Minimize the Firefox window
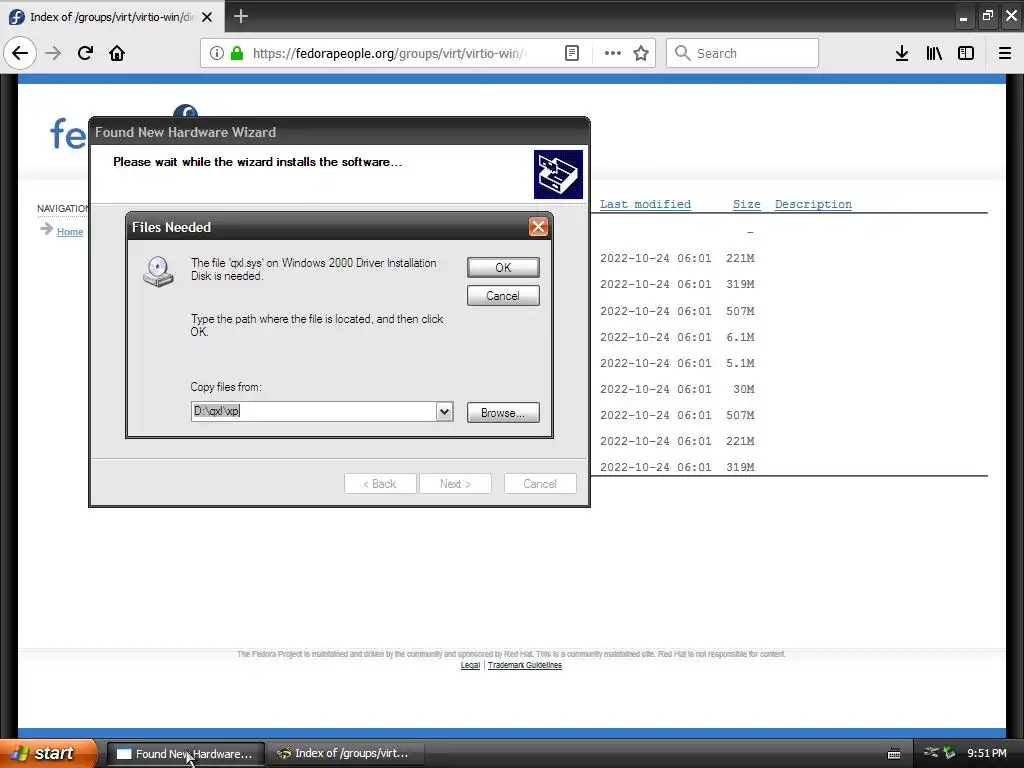The height and width of the screenshot is (768, 1024). [963, 17]
